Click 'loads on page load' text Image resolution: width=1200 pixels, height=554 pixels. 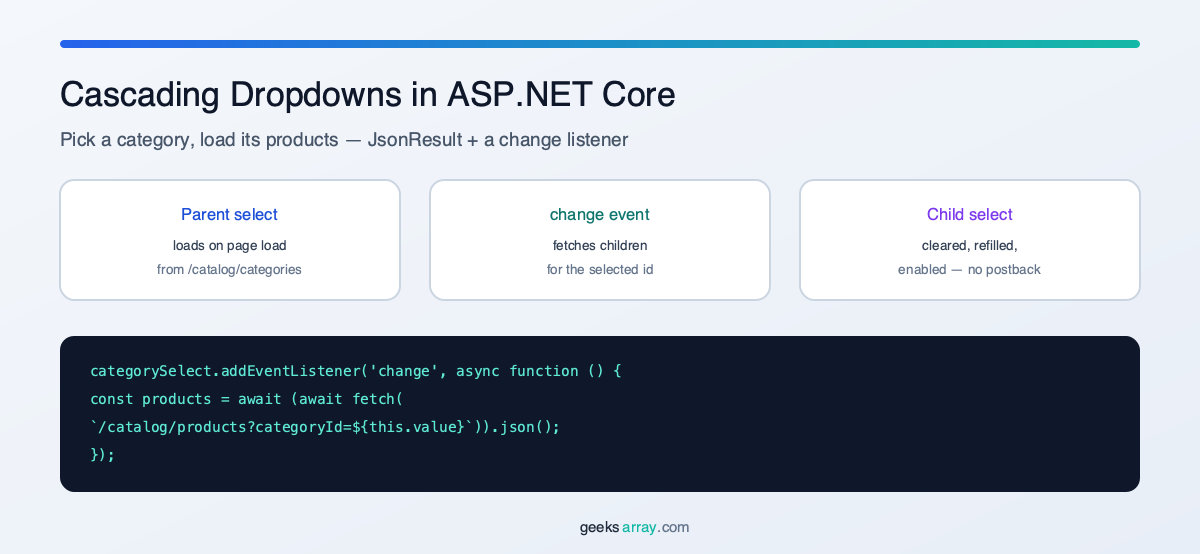(230, 245)
